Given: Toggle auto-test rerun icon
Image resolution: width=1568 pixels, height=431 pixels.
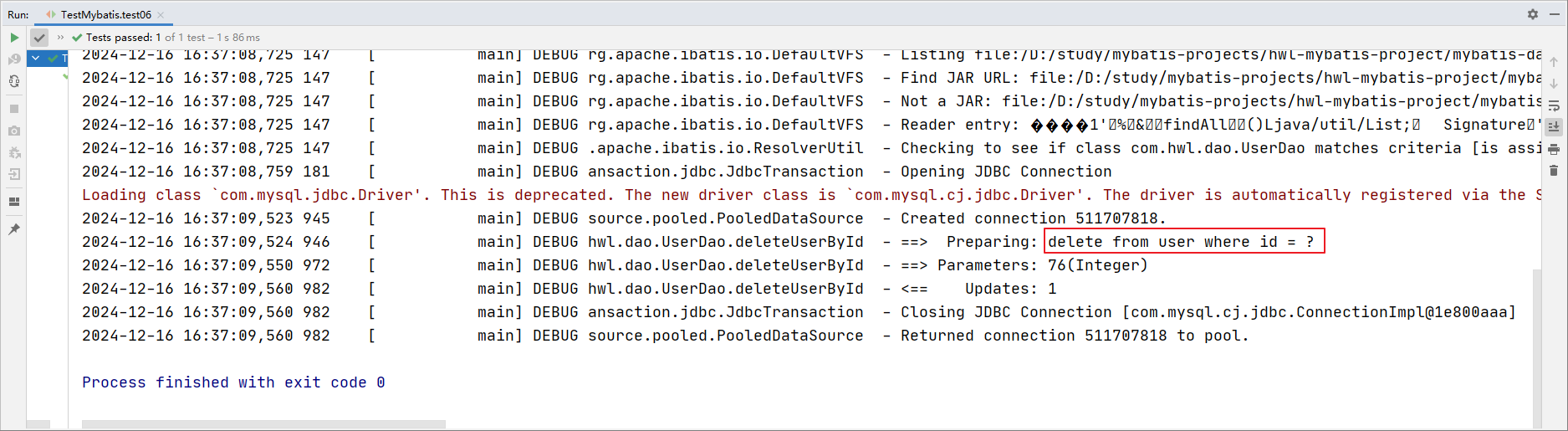Looking at the screenshot, I should pos(14,81).
